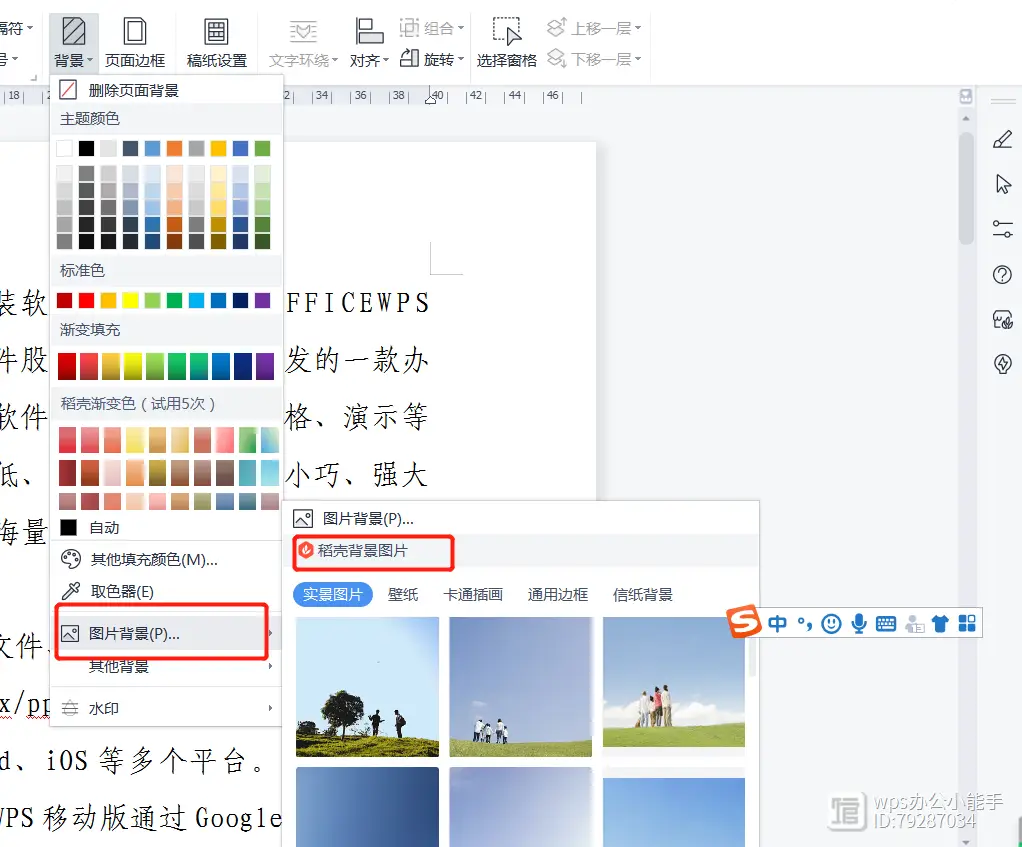Open the help question mark icon
The height and width of the screenshot is (847, 1022).
tap(1002, 274)
